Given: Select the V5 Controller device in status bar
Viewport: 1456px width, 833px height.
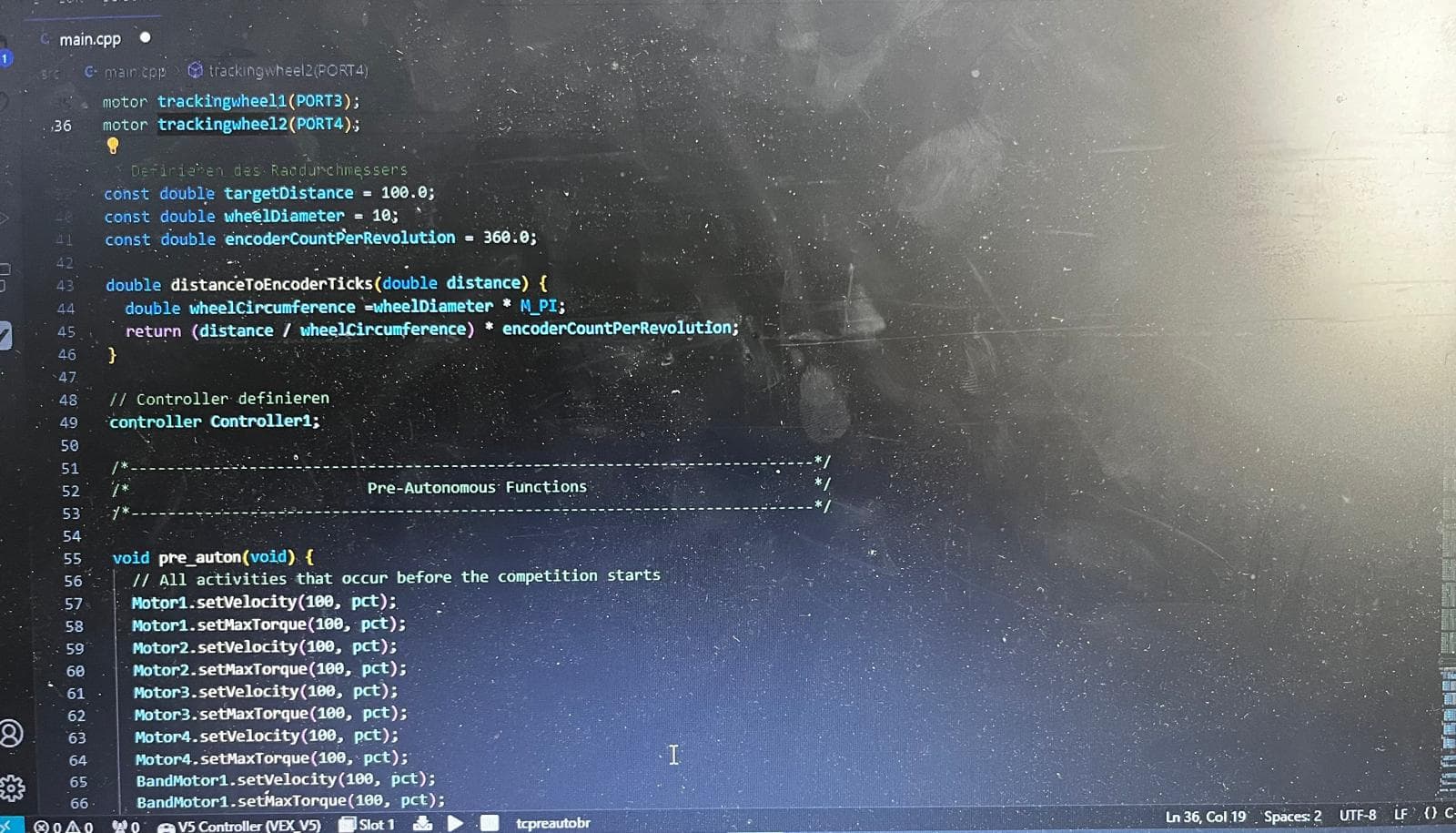Looking at the screenshot, I should 240,826.
